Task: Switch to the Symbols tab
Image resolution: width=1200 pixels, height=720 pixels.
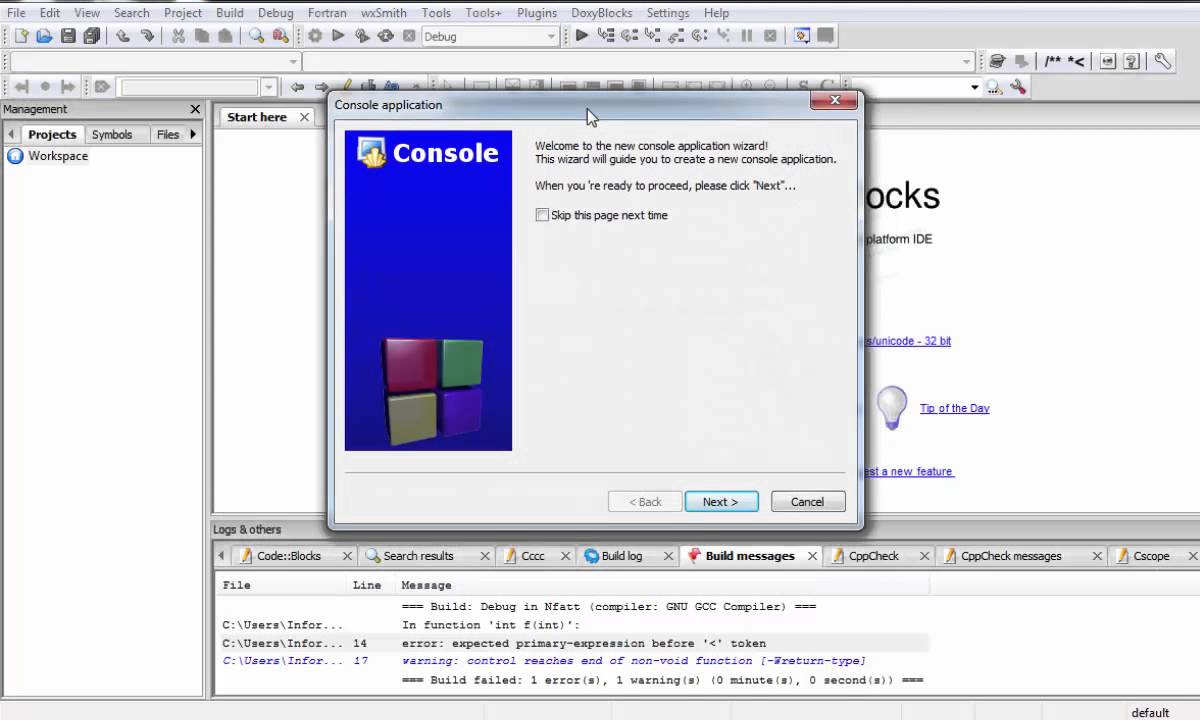Action: coord(112,134)
